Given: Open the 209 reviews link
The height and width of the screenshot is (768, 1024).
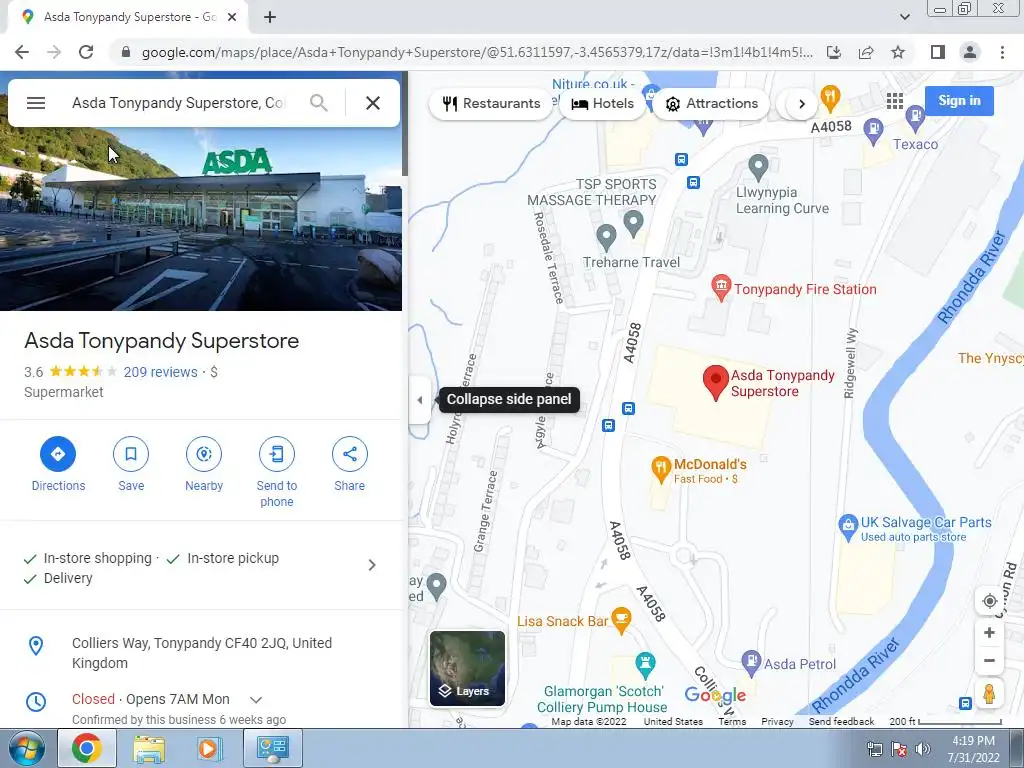Looking at the screenshot, I should click(161, 372).
